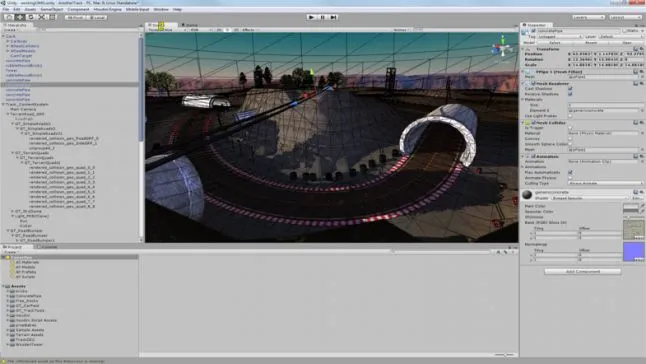
Task: Open the Help menu
Action: (177, 9)
